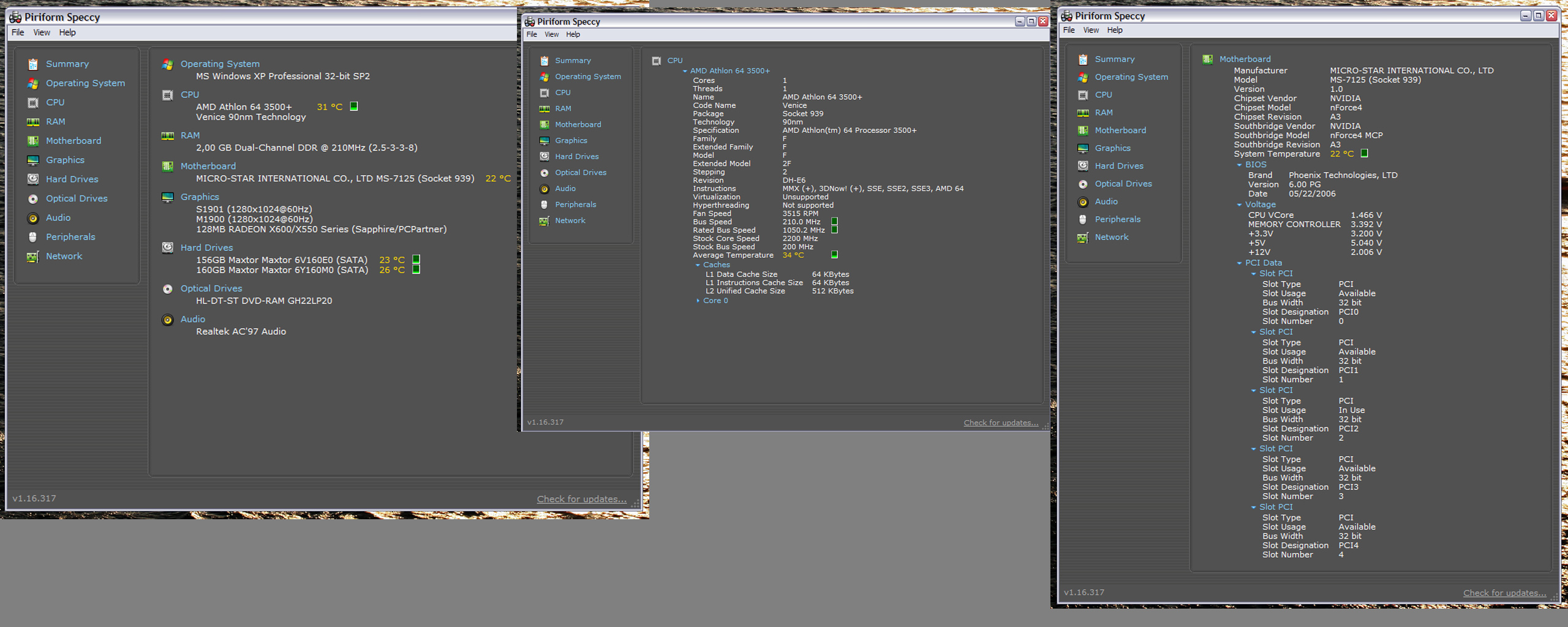Open File menu in left Speccy window
Screen dimensions: 1568x627
(18, 32)
